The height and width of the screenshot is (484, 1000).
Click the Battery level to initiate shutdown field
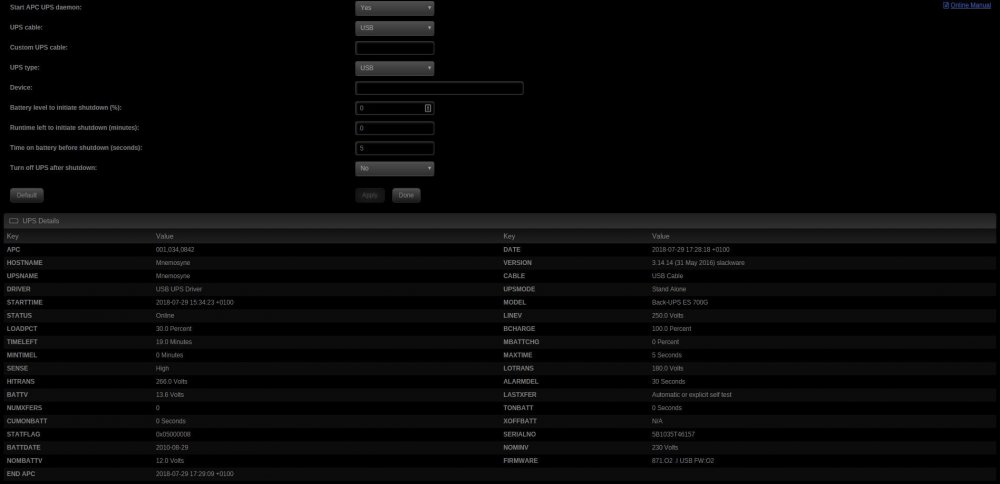click(395, 108)
